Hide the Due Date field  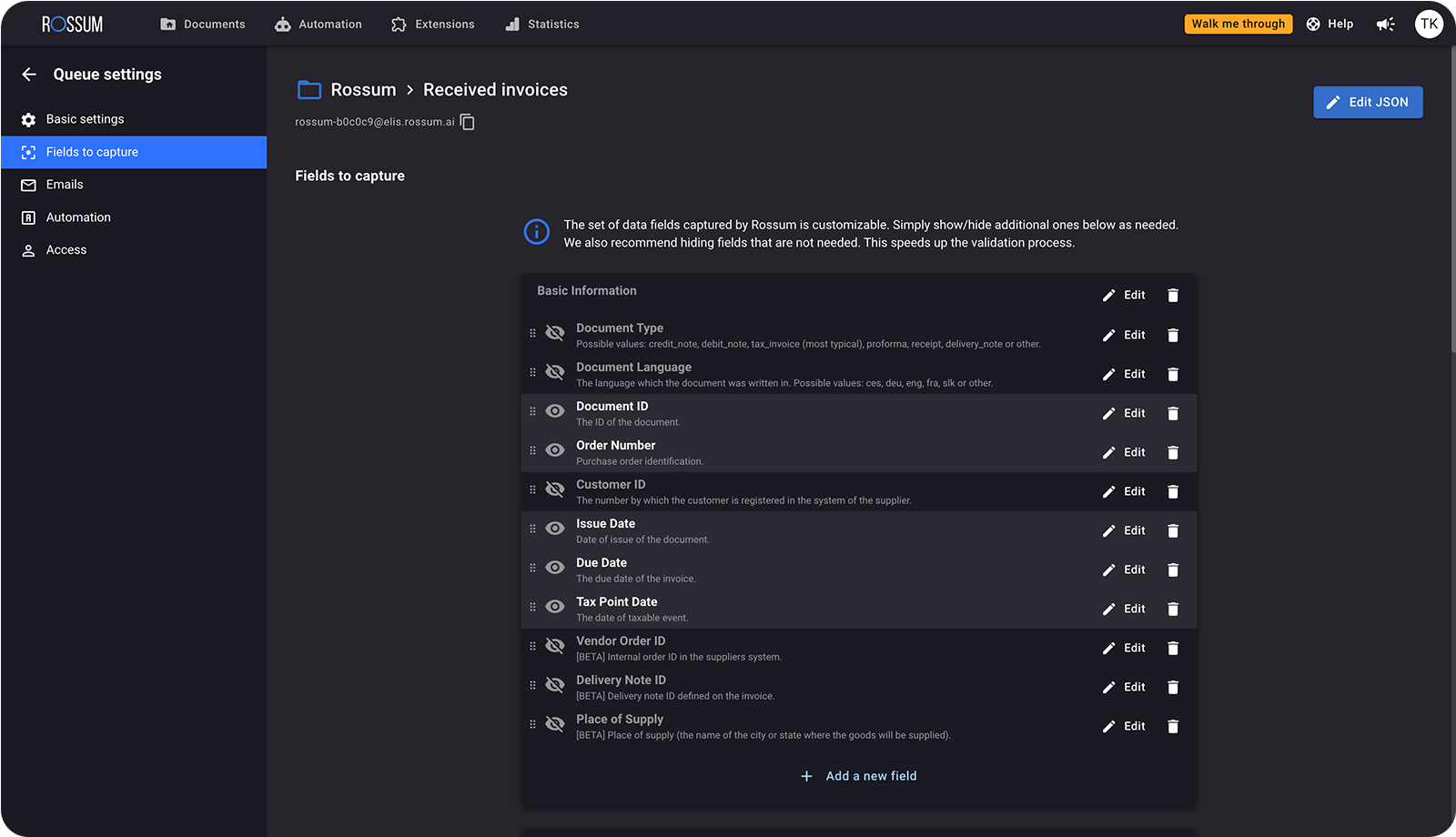coord(555,568)
